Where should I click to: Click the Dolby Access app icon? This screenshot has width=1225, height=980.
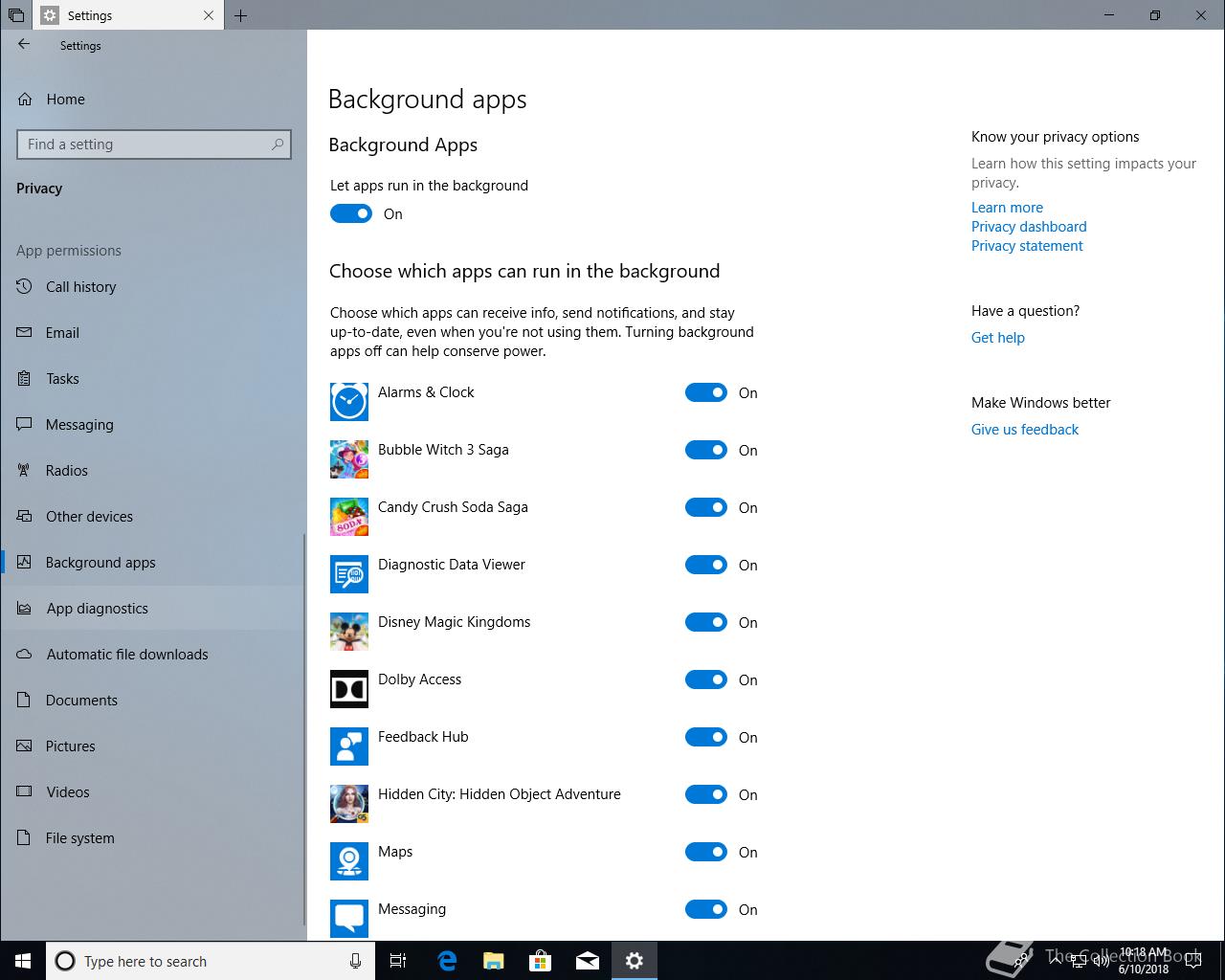[349, 689]
